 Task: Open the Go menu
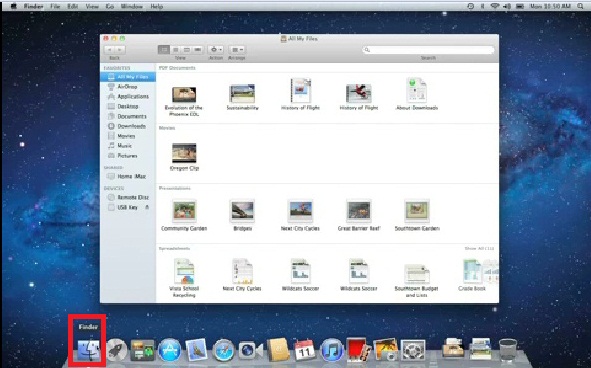pyautogui.click(x=110, y=6)
